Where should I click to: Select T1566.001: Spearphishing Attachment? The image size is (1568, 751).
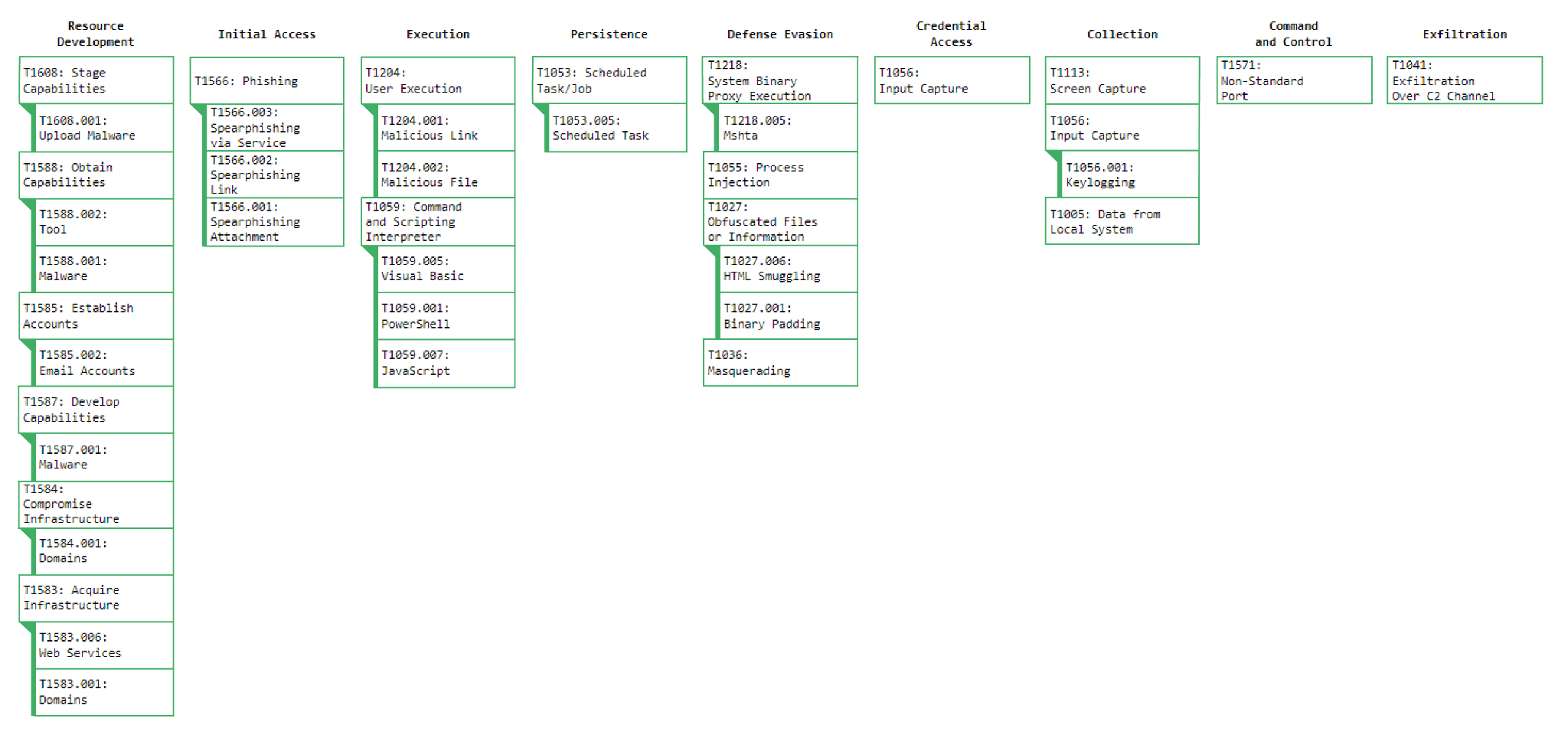[273, 222]
